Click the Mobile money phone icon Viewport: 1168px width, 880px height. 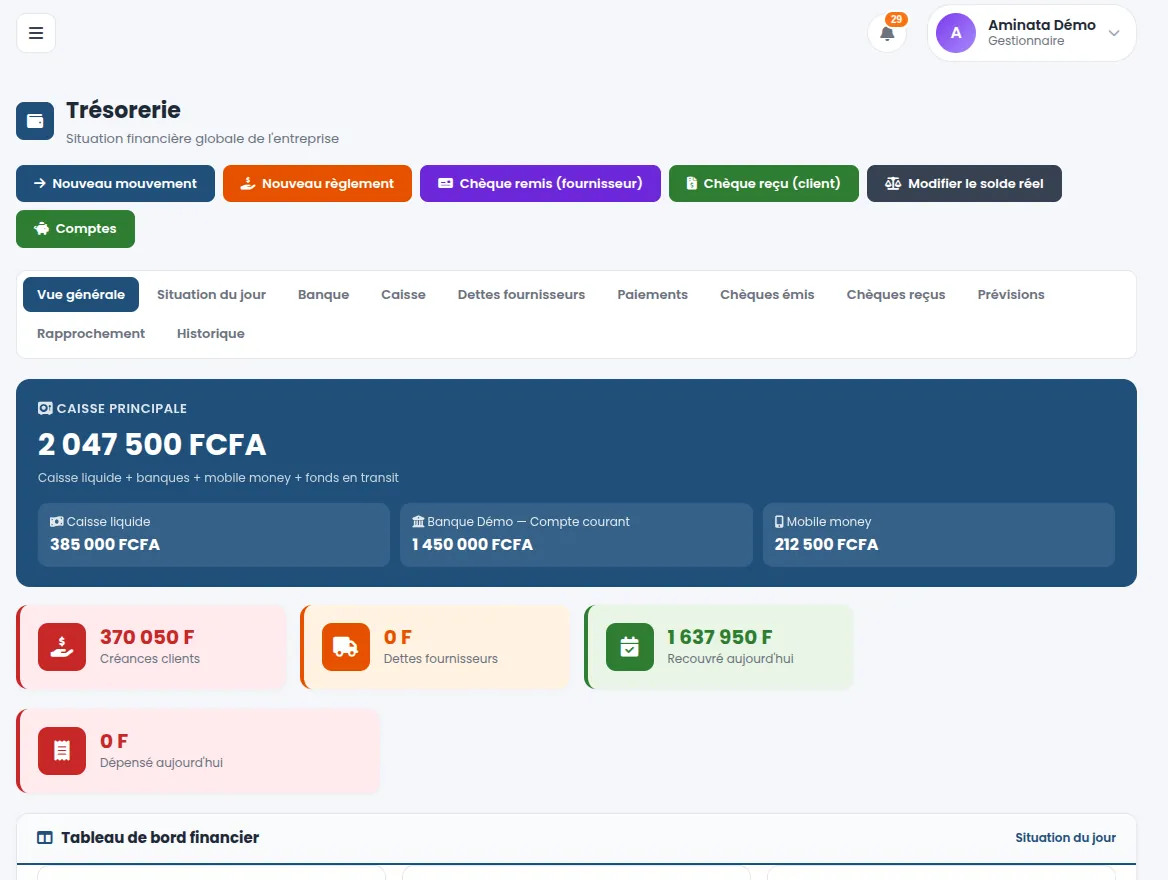778,522
